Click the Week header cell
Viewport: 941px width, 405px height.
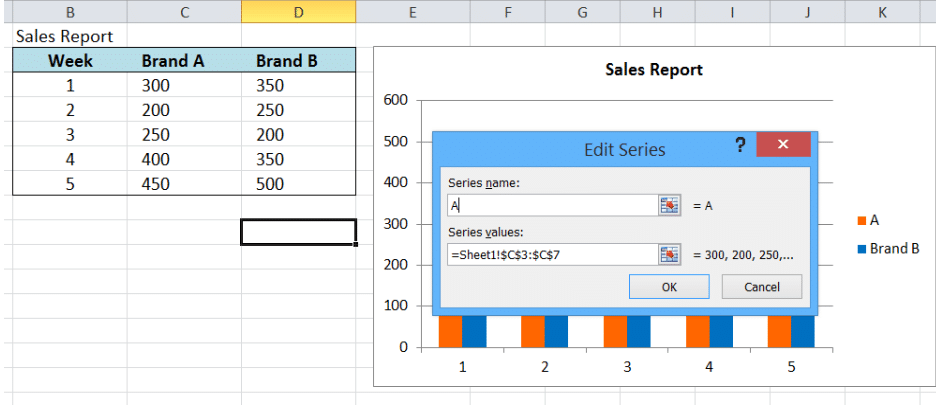click(70, 61)
